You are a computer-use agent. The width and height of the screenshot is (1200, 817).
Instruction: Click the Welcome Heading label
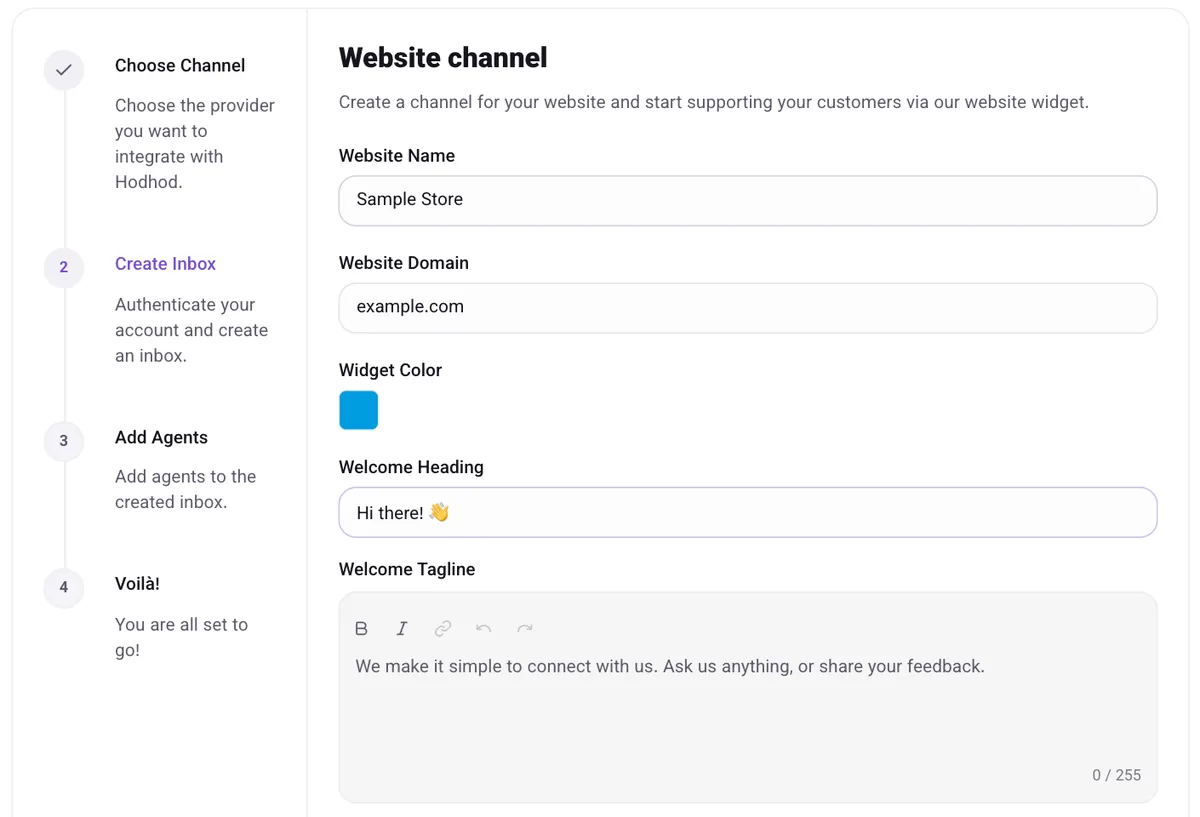pyautogui.click(x=411, y=467)
